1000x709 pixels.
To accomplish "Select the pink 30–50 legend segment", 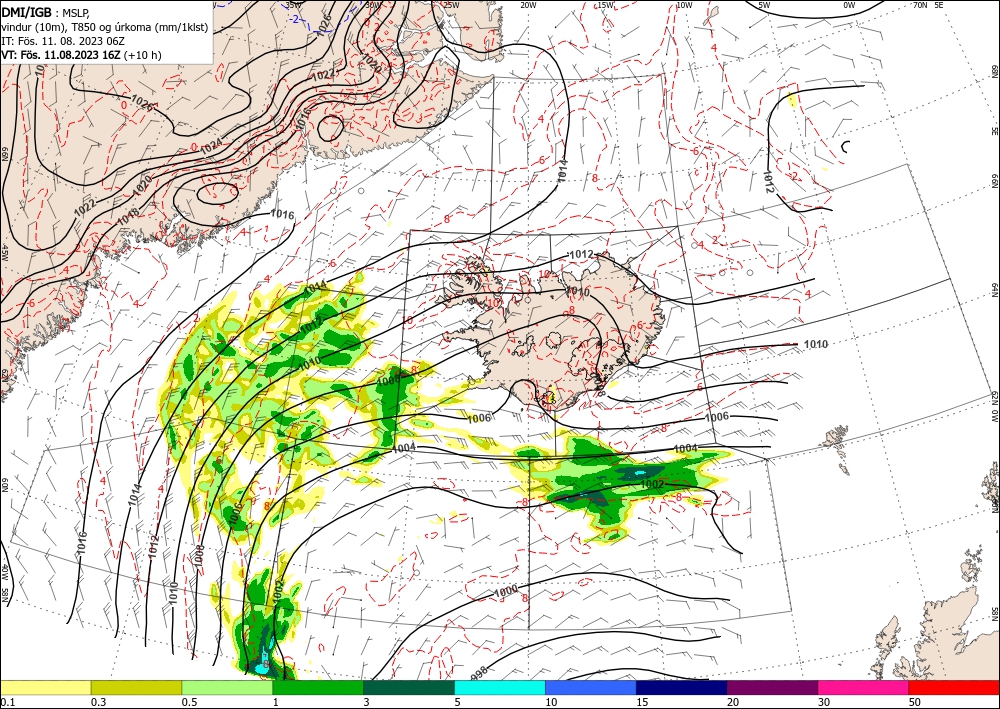I will 863,687.
